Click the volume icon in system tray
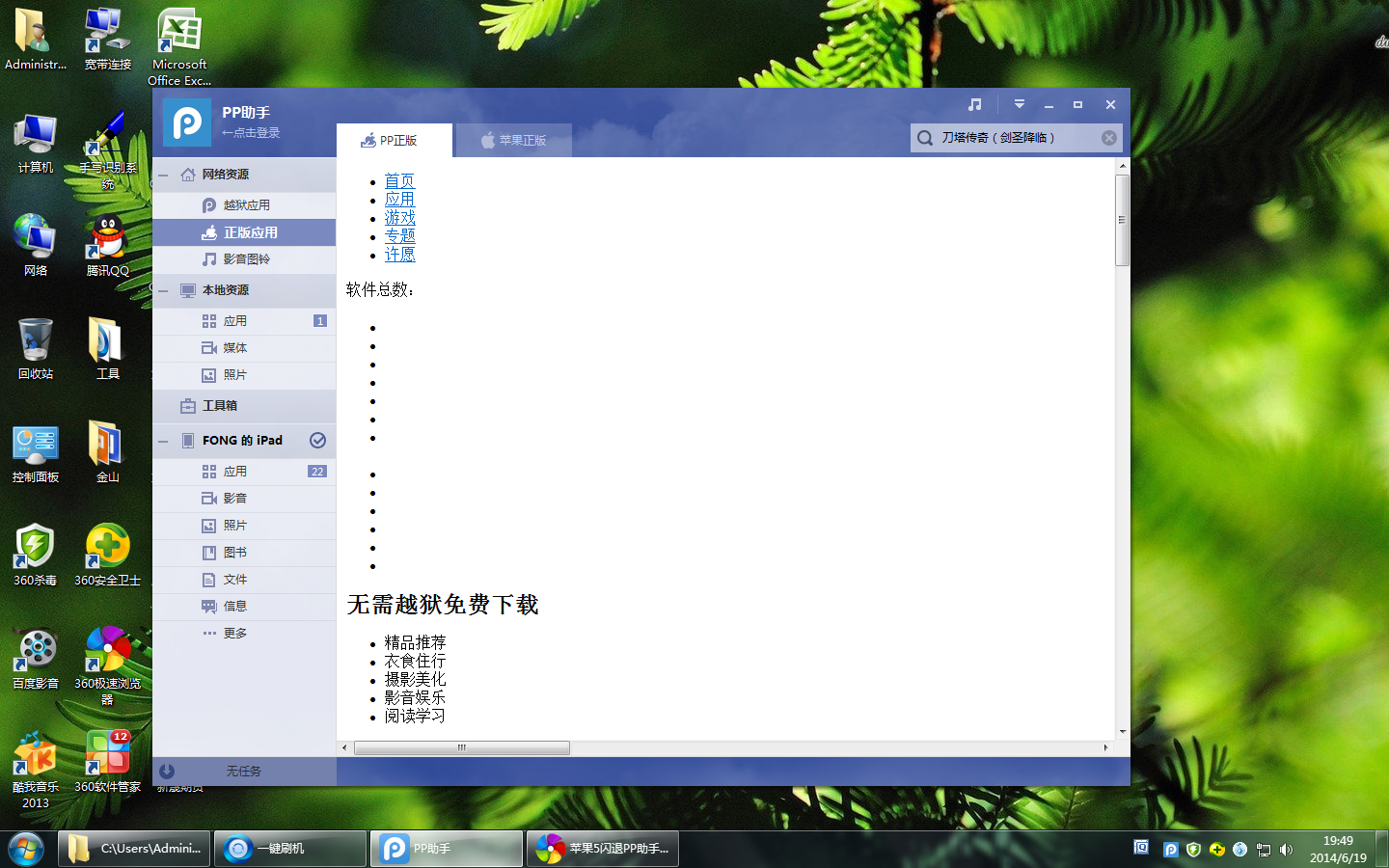1389x868 pixels. 1286,850
